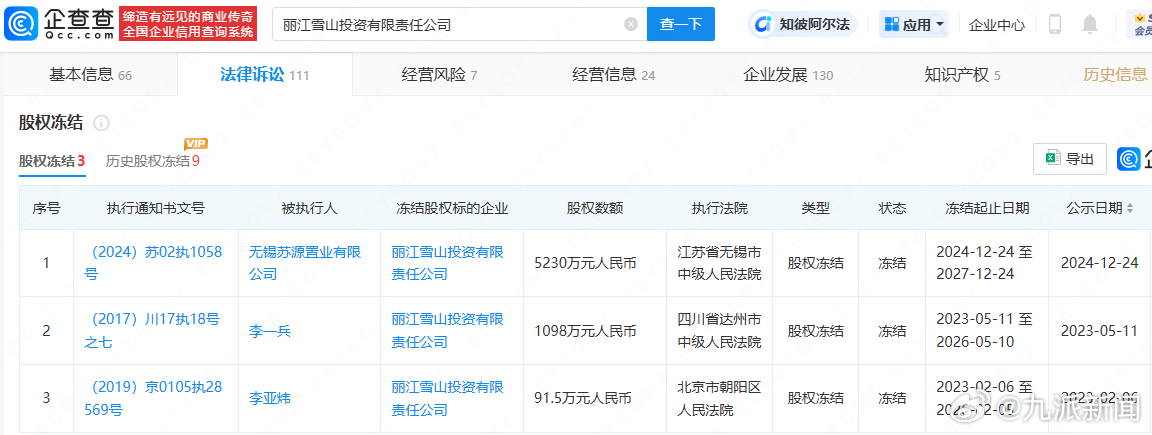
Task: Click the 5230万元人民币 amount cell
Action: [594, 263]
